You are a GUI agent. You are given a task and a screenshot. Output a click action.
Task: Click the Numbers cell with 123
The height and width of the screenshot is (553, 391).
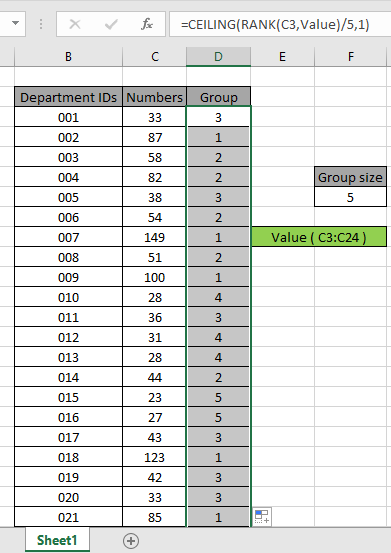[154, 457]
